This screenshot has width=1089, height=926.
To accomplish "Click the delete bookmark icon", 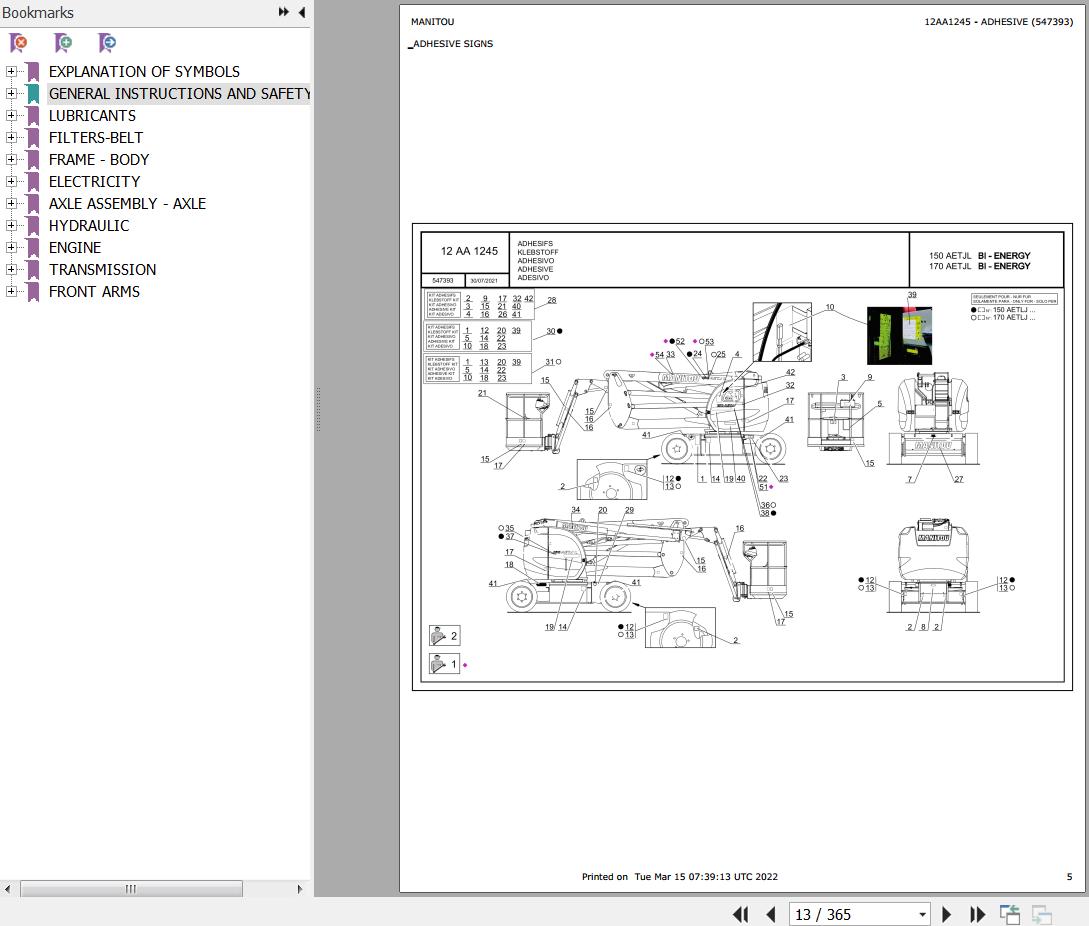I will pos(19,43).
